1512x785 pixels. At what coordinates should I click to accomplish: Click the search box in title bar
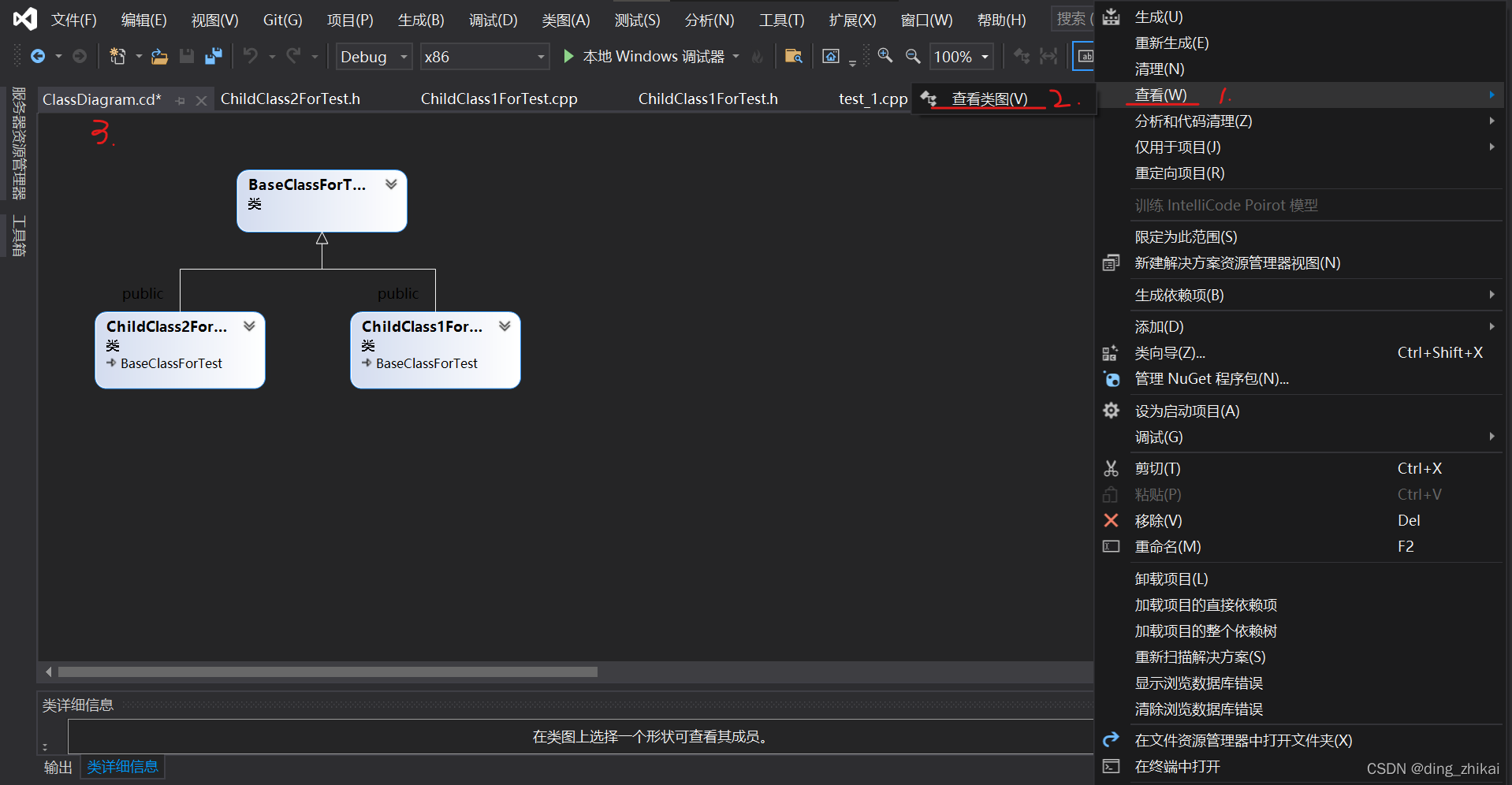[1073, 18]
